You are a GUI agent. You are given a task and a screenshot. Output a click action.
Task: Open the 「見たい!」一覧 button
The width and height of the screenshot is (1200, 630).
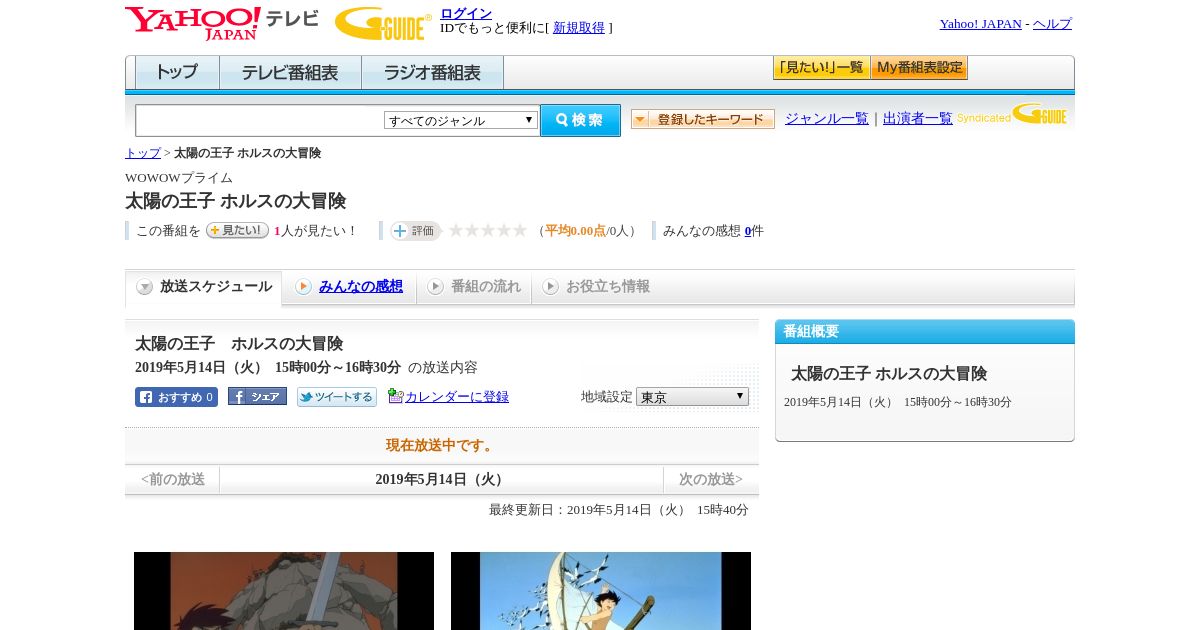point(821,68)
